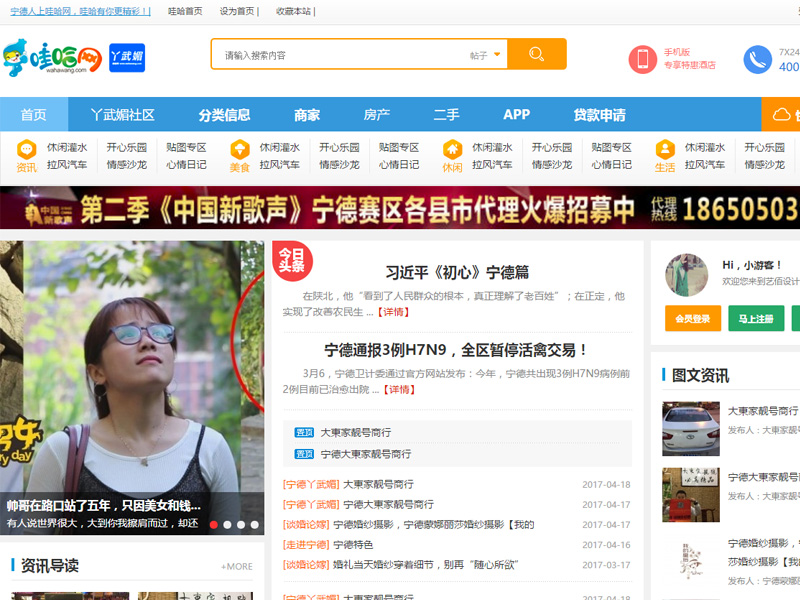The width and height of the screenshot is (800, 600).
Task: Click +MORE beside 资讯导读
Action: [x=237, y=566]
